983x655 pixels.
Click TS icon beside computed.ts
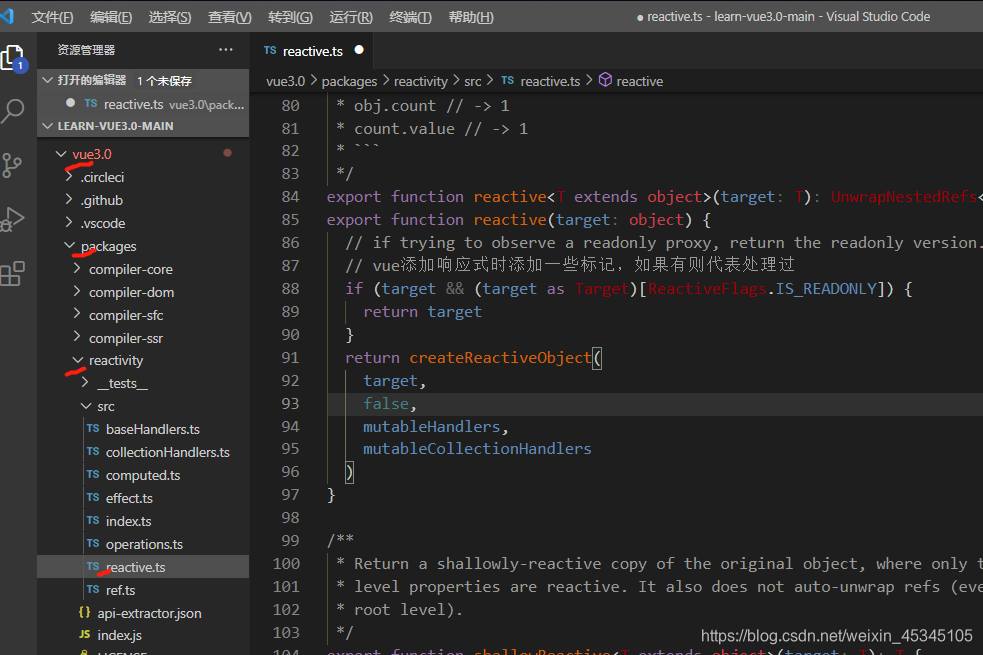tap(93, 475)
